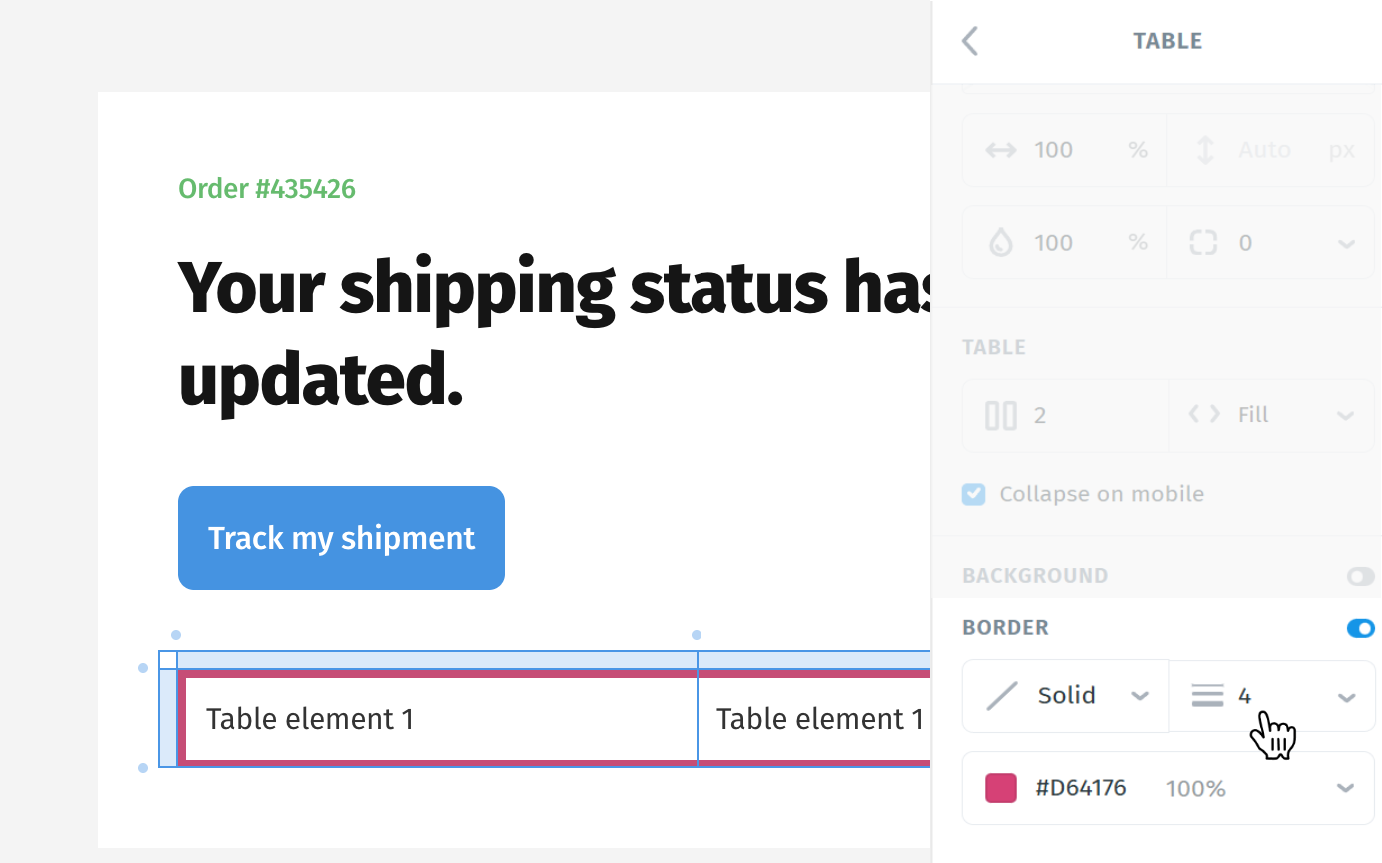Click the Track my shipment button

click(341, 538)
